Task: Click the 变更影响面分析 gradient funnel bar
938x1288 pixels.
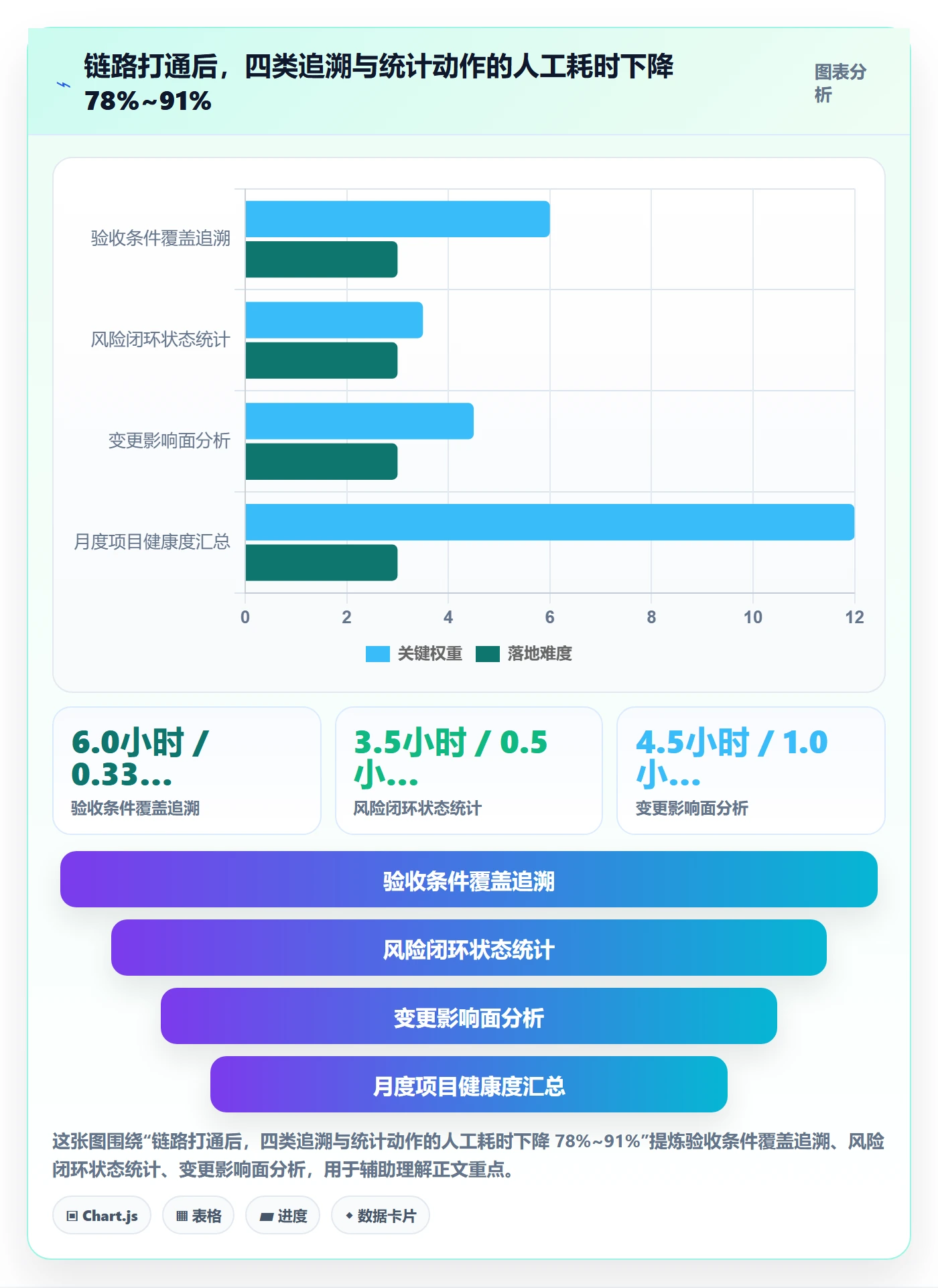Action: [469, 1016]
